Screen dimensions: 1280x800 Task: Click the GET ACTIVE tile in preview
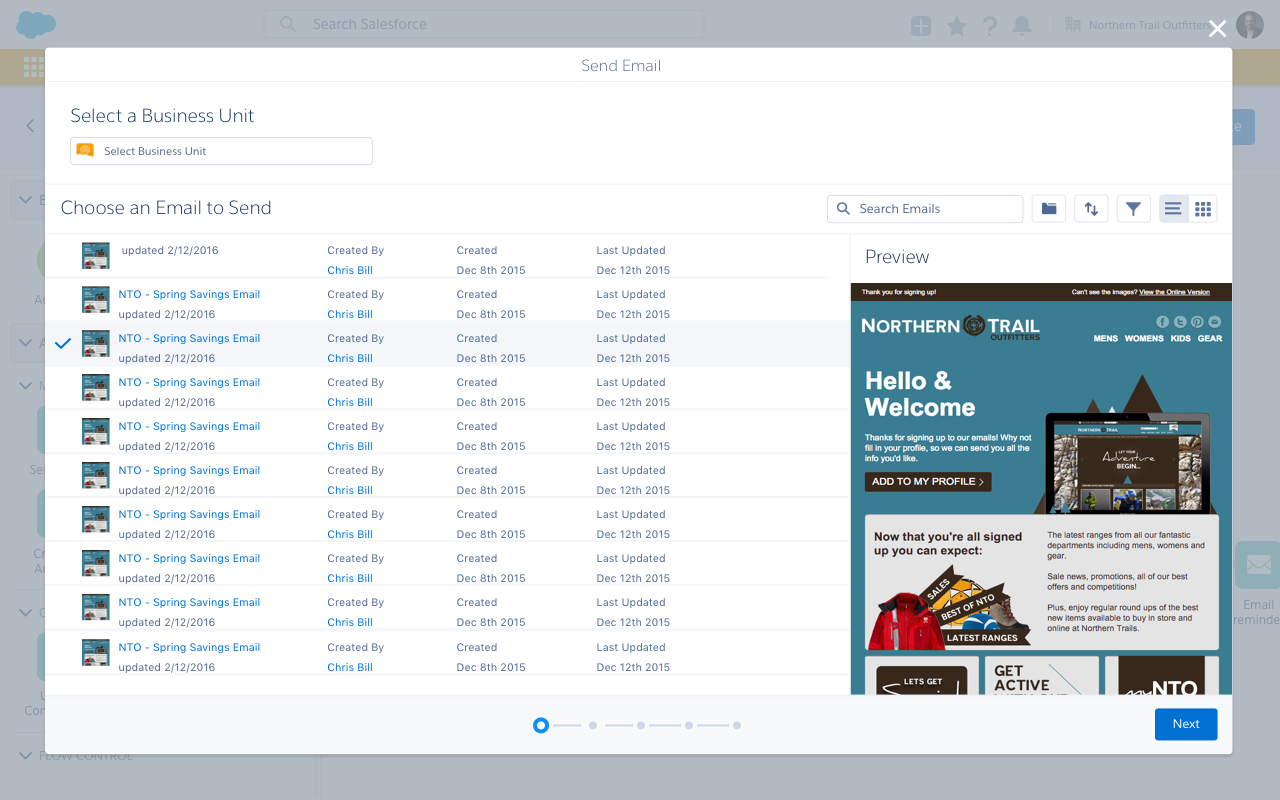point(1042,676)
